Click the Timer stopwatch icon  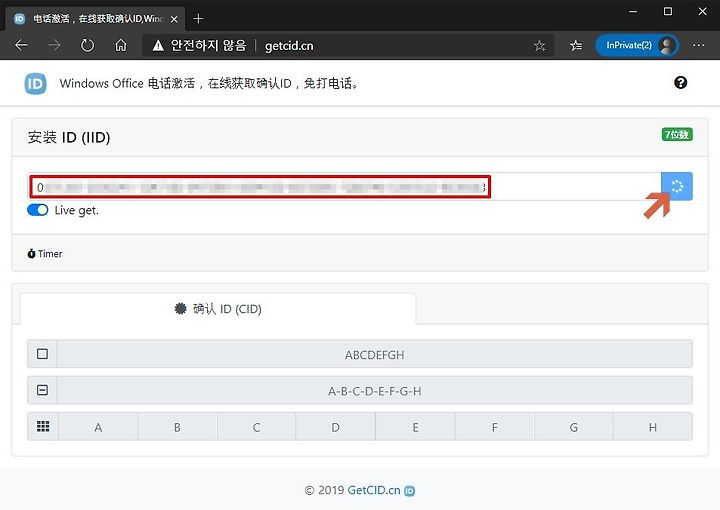31,253
